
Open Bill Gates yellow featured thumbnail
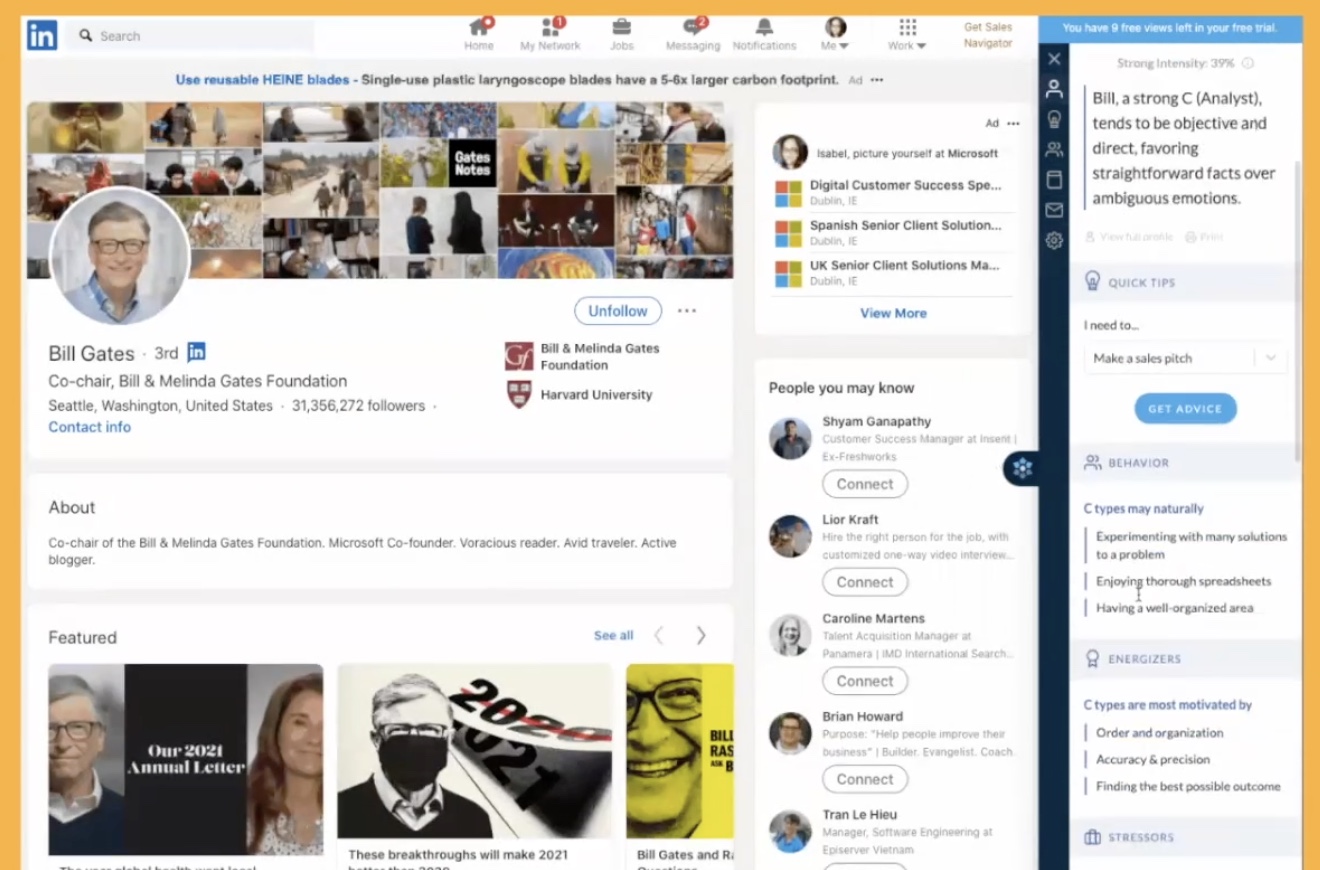(x=680, y=751)
